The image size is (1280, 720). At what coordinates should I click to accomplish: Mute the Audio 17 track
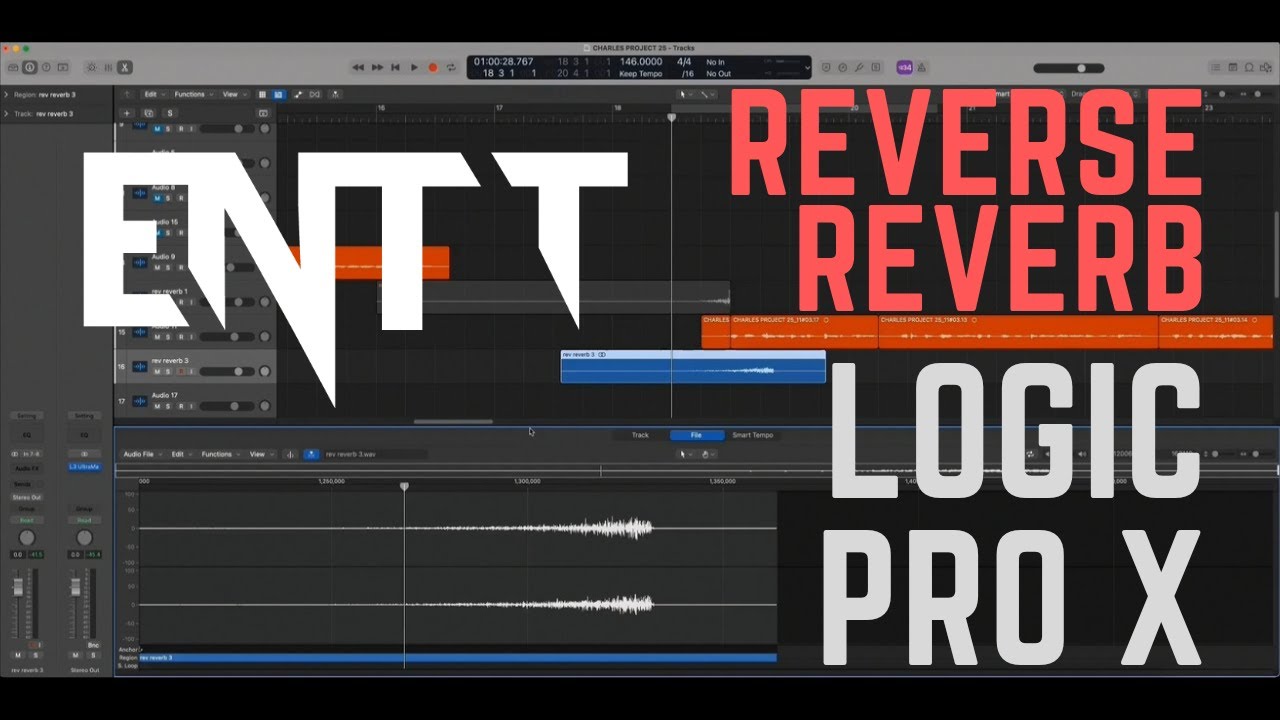157,407
